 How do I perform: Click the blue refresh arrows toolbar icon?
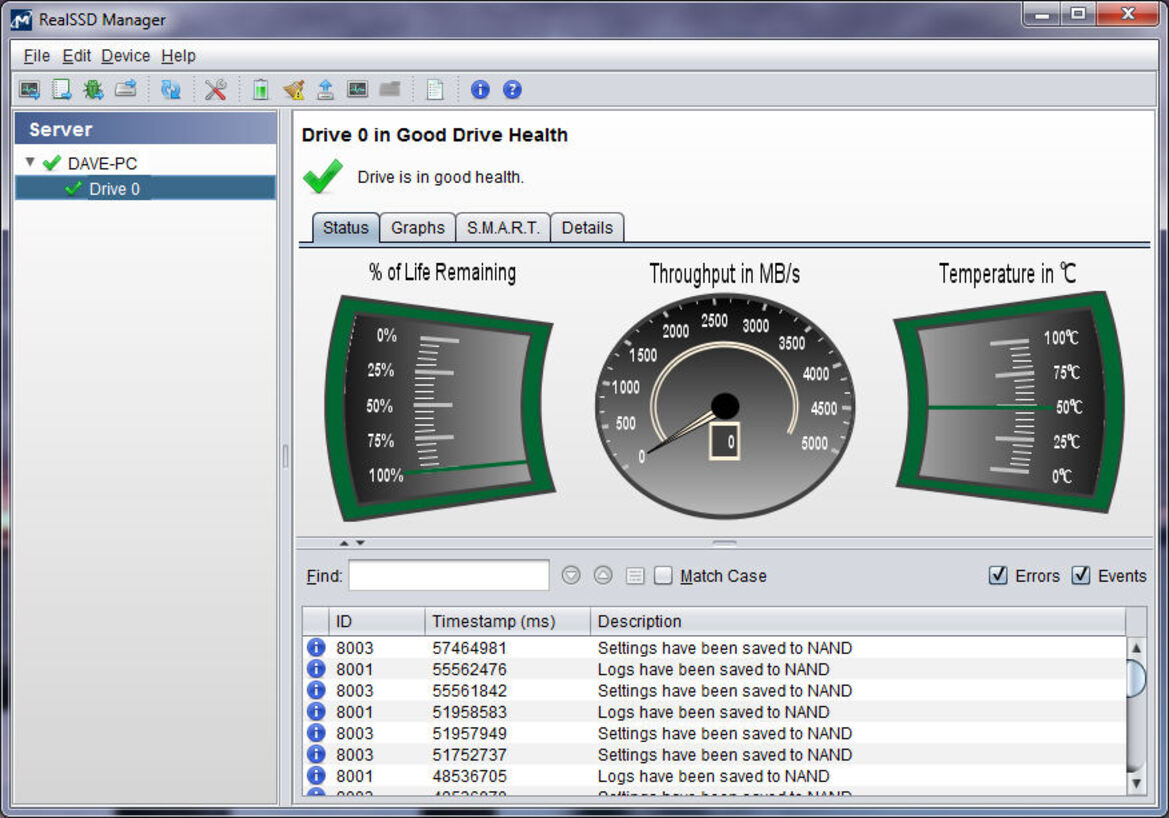(x=171, y=90)
